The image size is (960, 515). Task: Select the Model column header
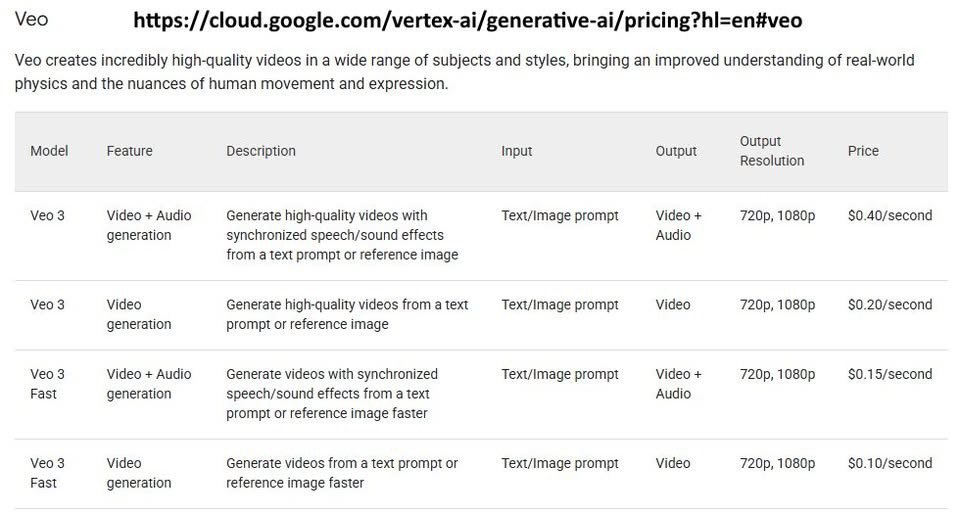(49, 151)
